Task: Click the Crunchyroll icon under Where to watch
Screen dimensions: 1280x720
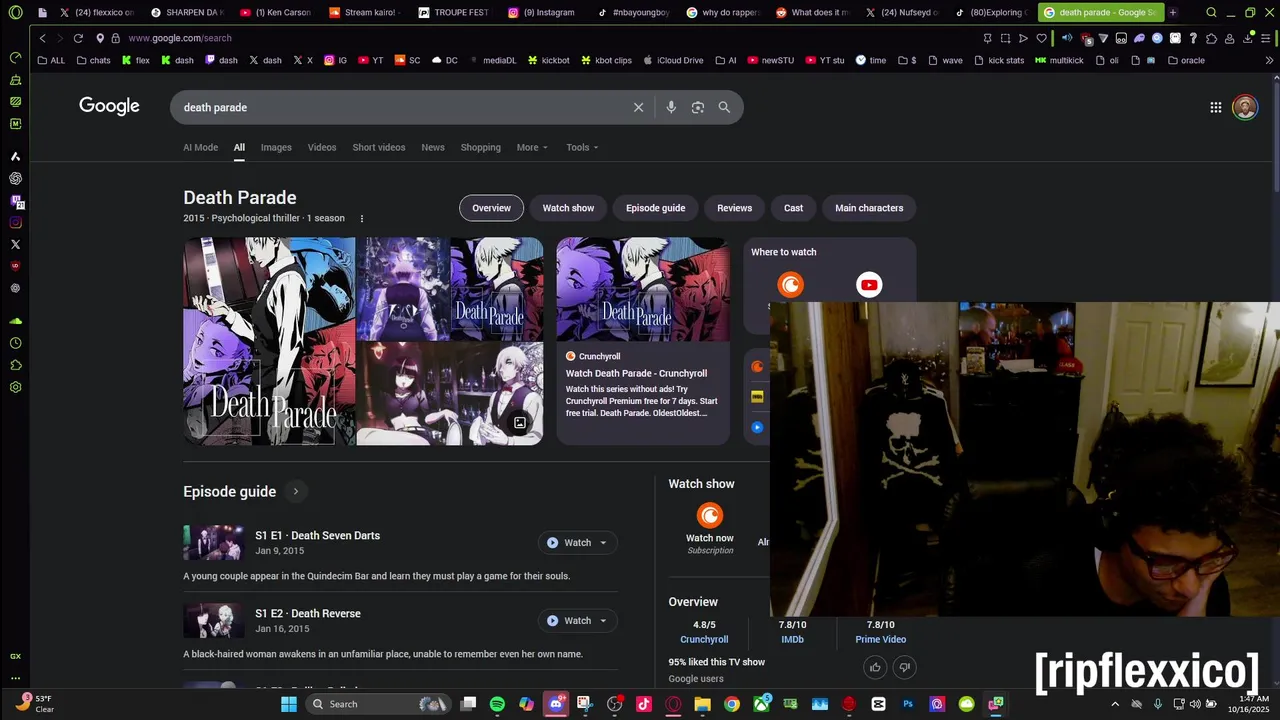Action: tap(790, 285)
